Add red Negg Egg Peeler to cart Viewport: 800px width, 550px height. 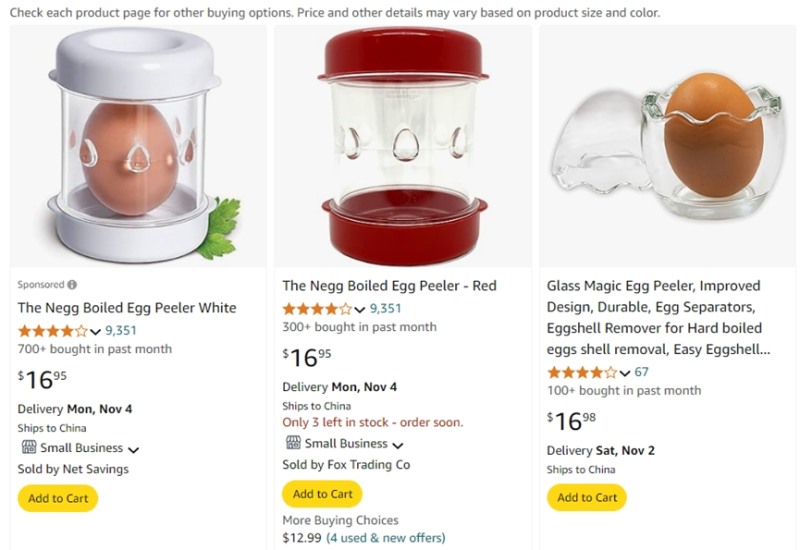[322, 494]
